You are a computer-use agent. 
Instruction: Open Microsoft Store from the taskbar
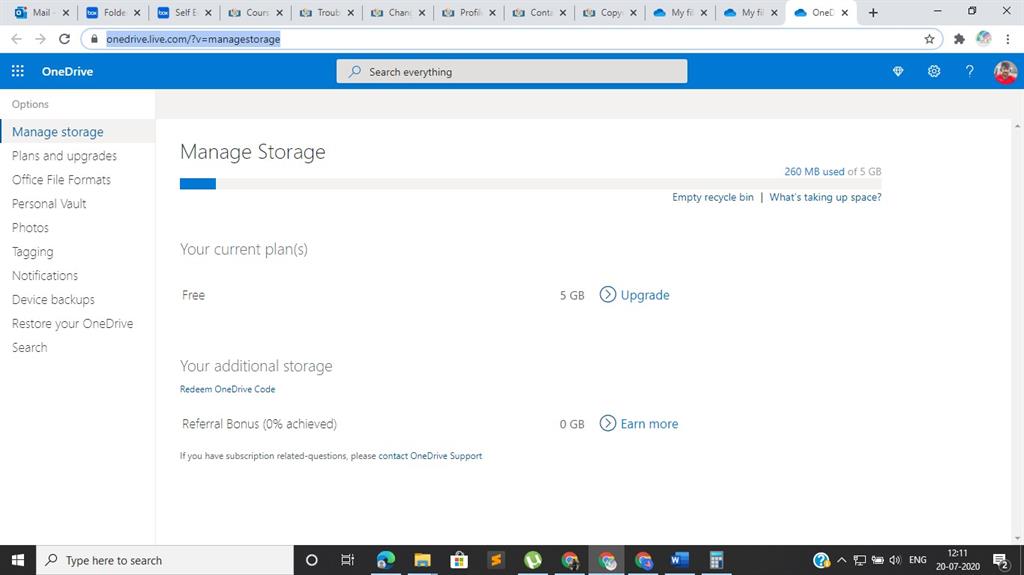(x=459, y=560)
